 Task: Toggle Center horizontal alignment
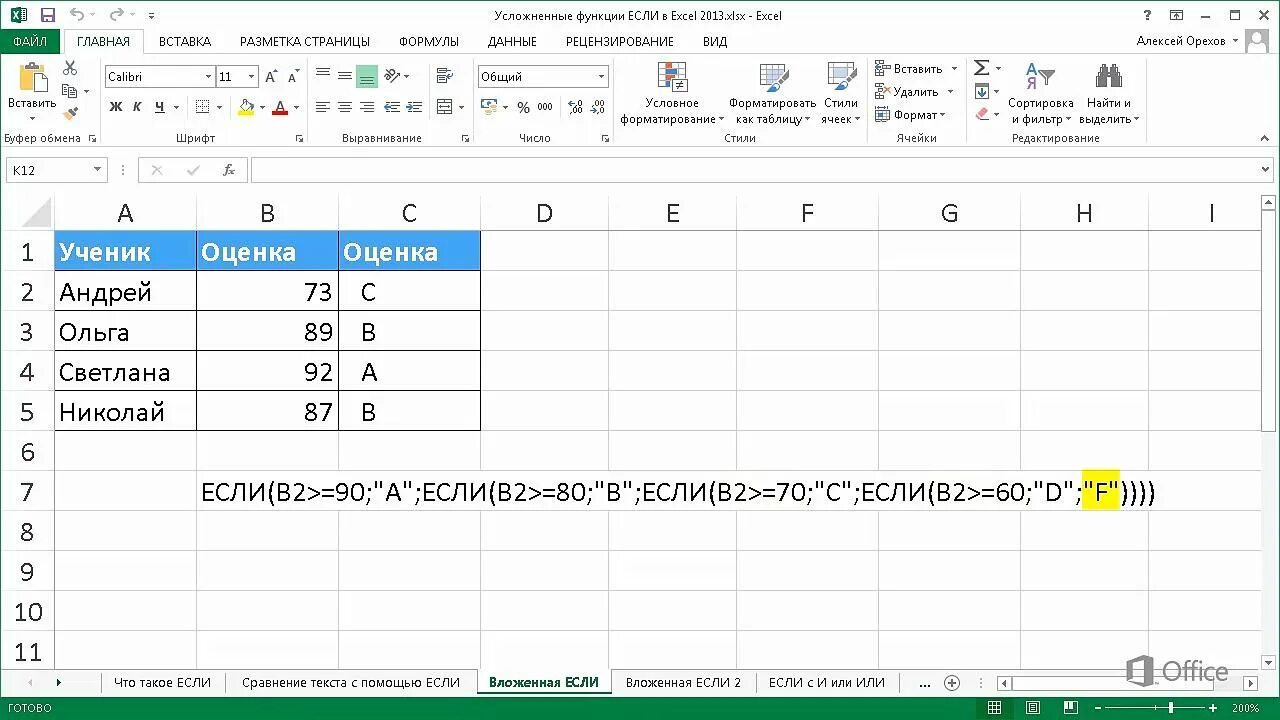tap(345, 107)
